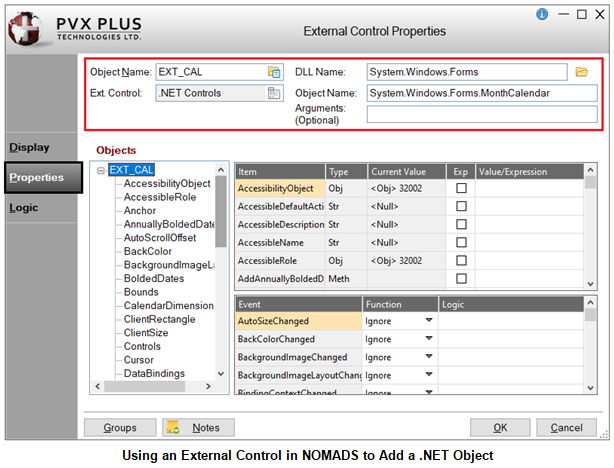
Task: Collapse the EXT_CAL tree node
Action: click(x=101, y=170)
